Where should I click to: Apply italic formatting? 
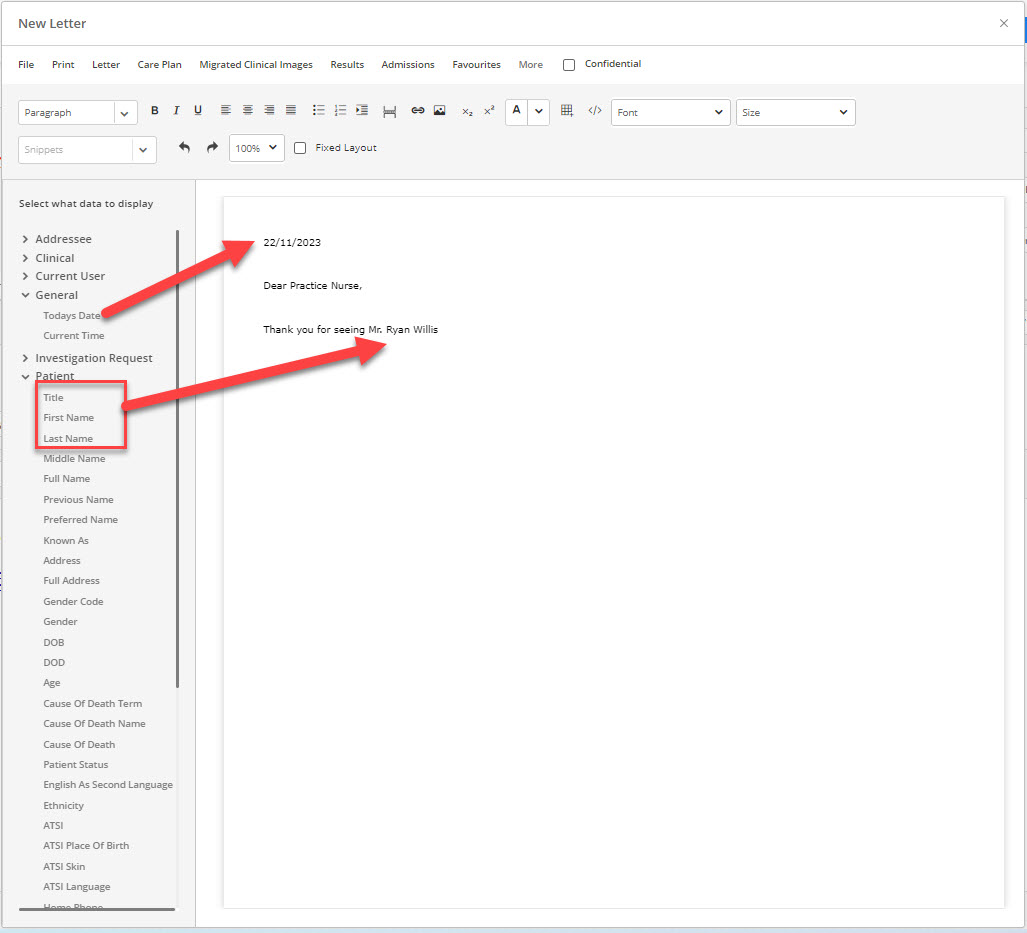coord(176,111)
